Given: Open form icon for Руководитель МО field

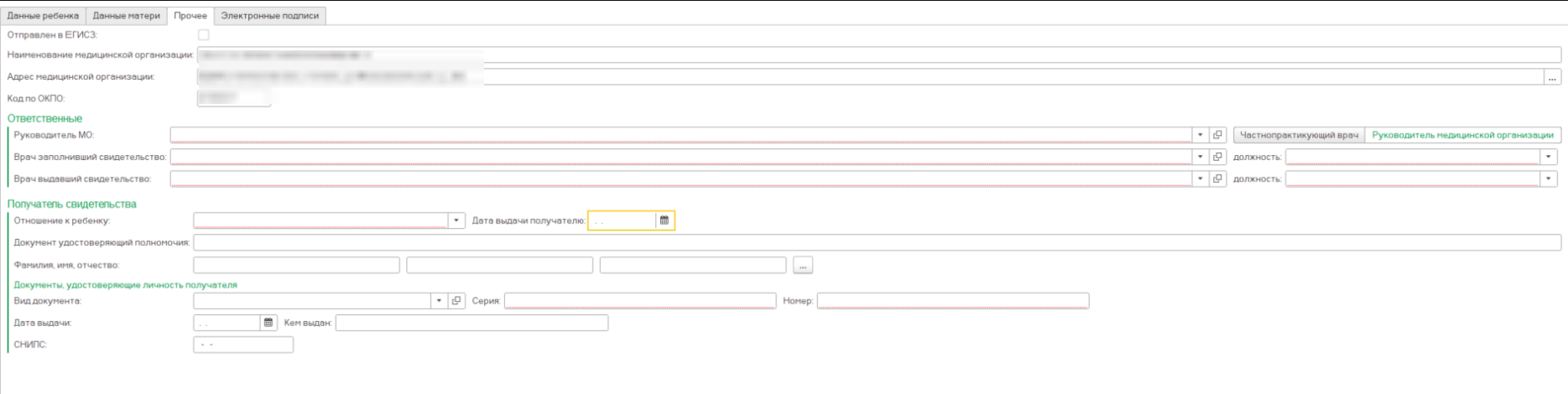Looking at the screenshot, I should 1217,135.
